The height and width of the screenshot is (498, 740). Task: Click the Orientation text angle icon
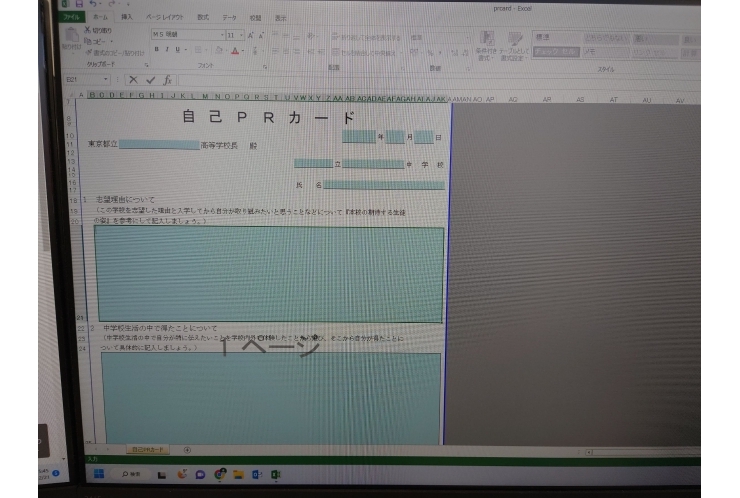click(x=311, y=36)
